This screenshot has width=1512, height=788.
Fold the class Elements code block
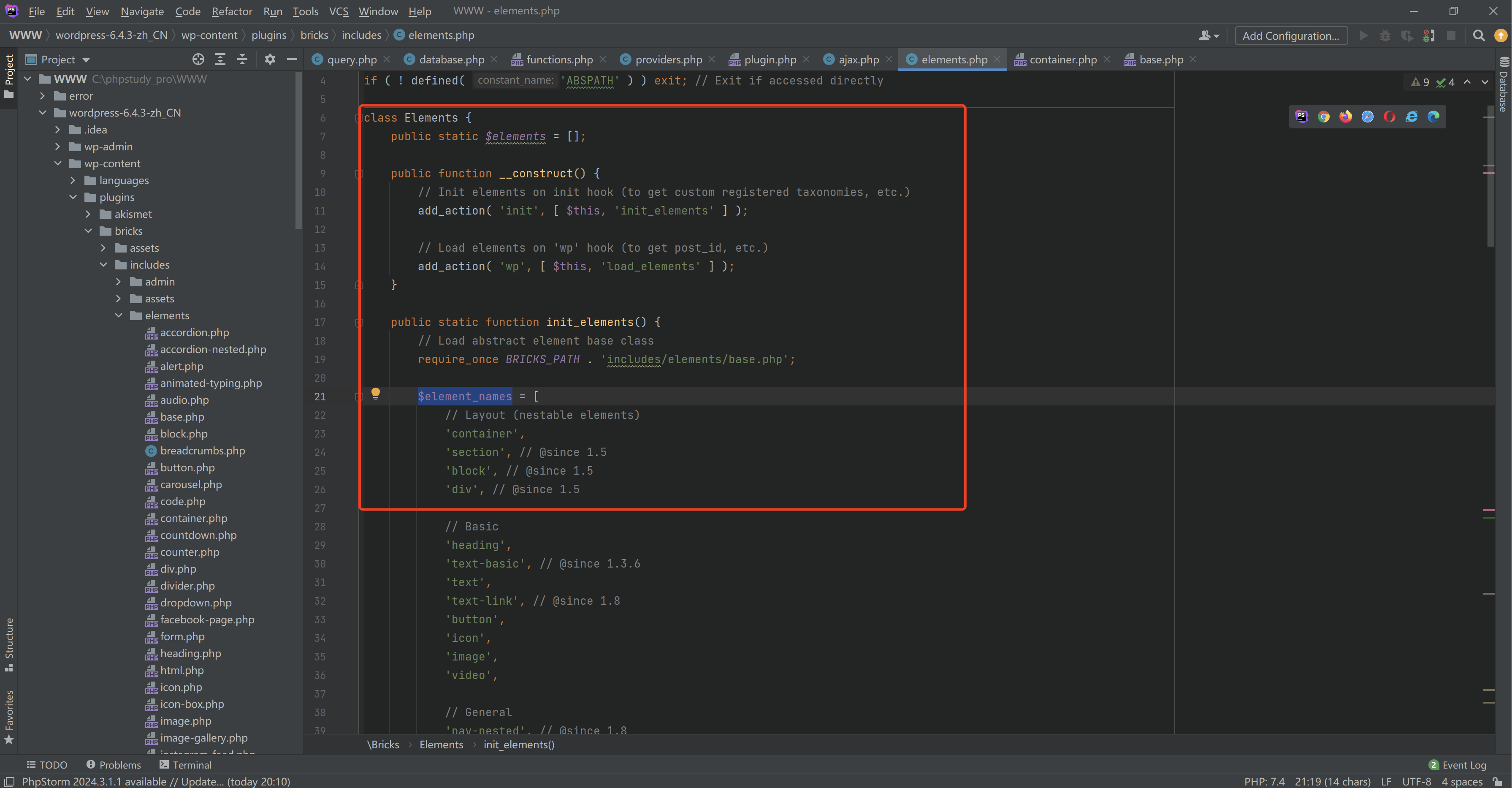[x=358, y=118]
